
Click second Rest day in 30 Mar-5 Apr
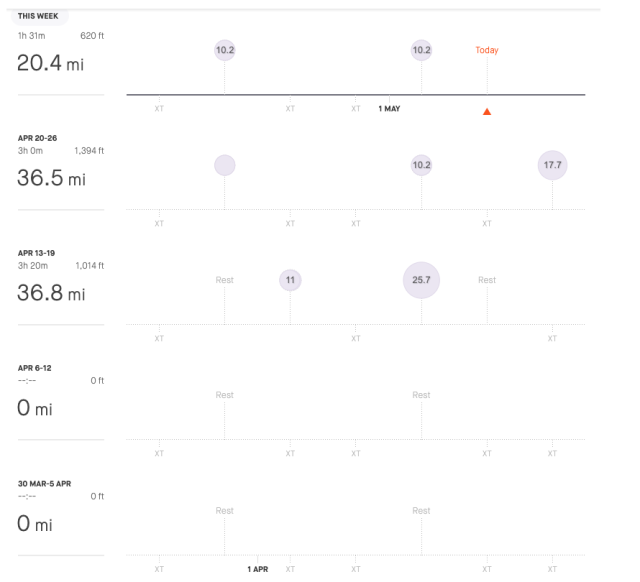421,511
